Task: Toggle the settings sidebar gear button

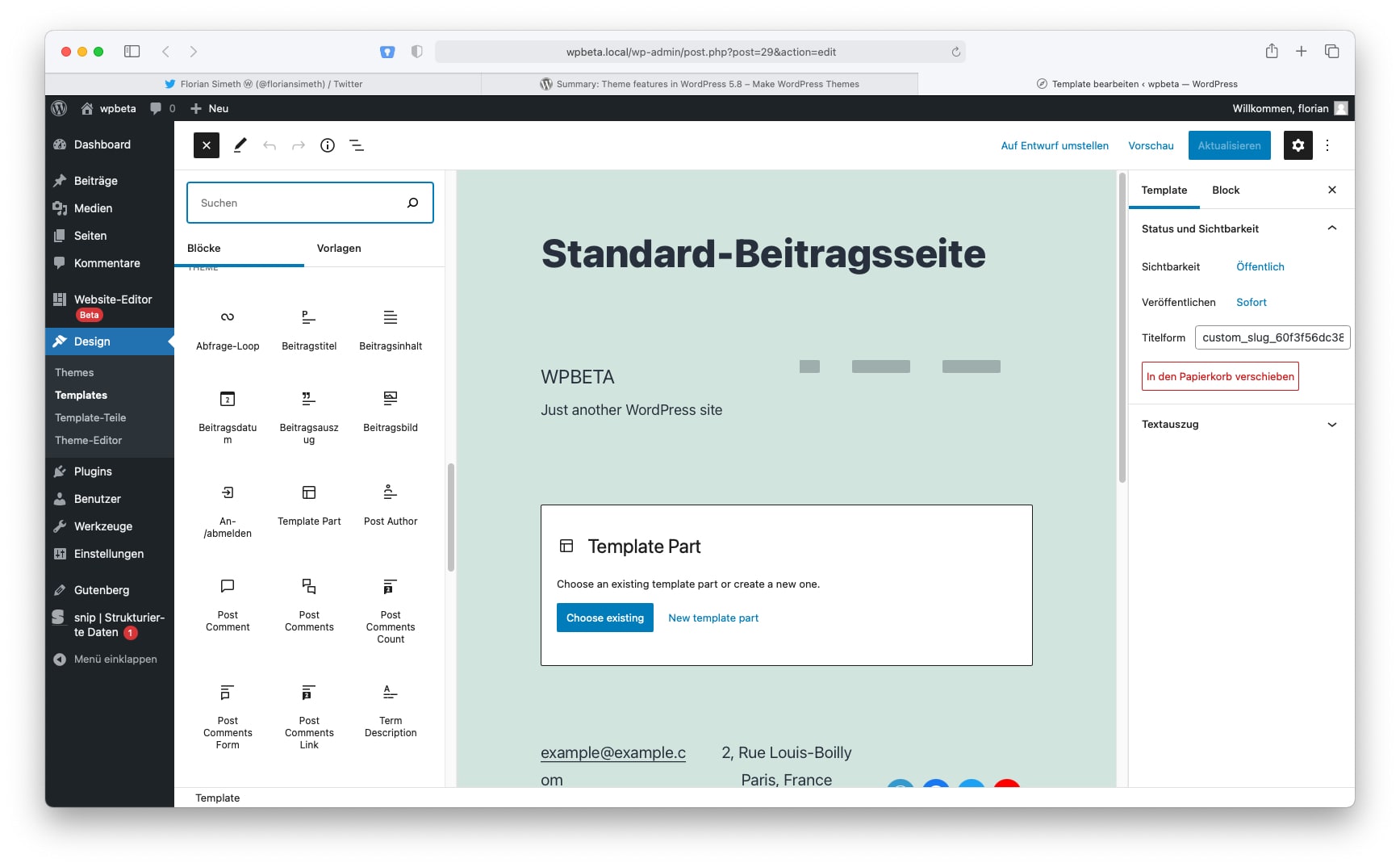Action: [x=1298, y=145]
